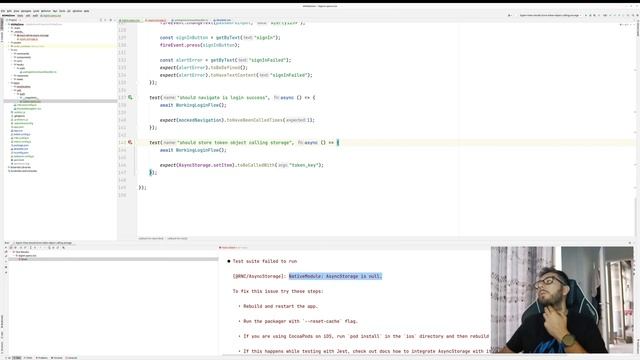The height and width of the screenshot is (360, 640).
Task: Click 'expect(alertError).toBeDefined();' line
Action: click(204, 67)
